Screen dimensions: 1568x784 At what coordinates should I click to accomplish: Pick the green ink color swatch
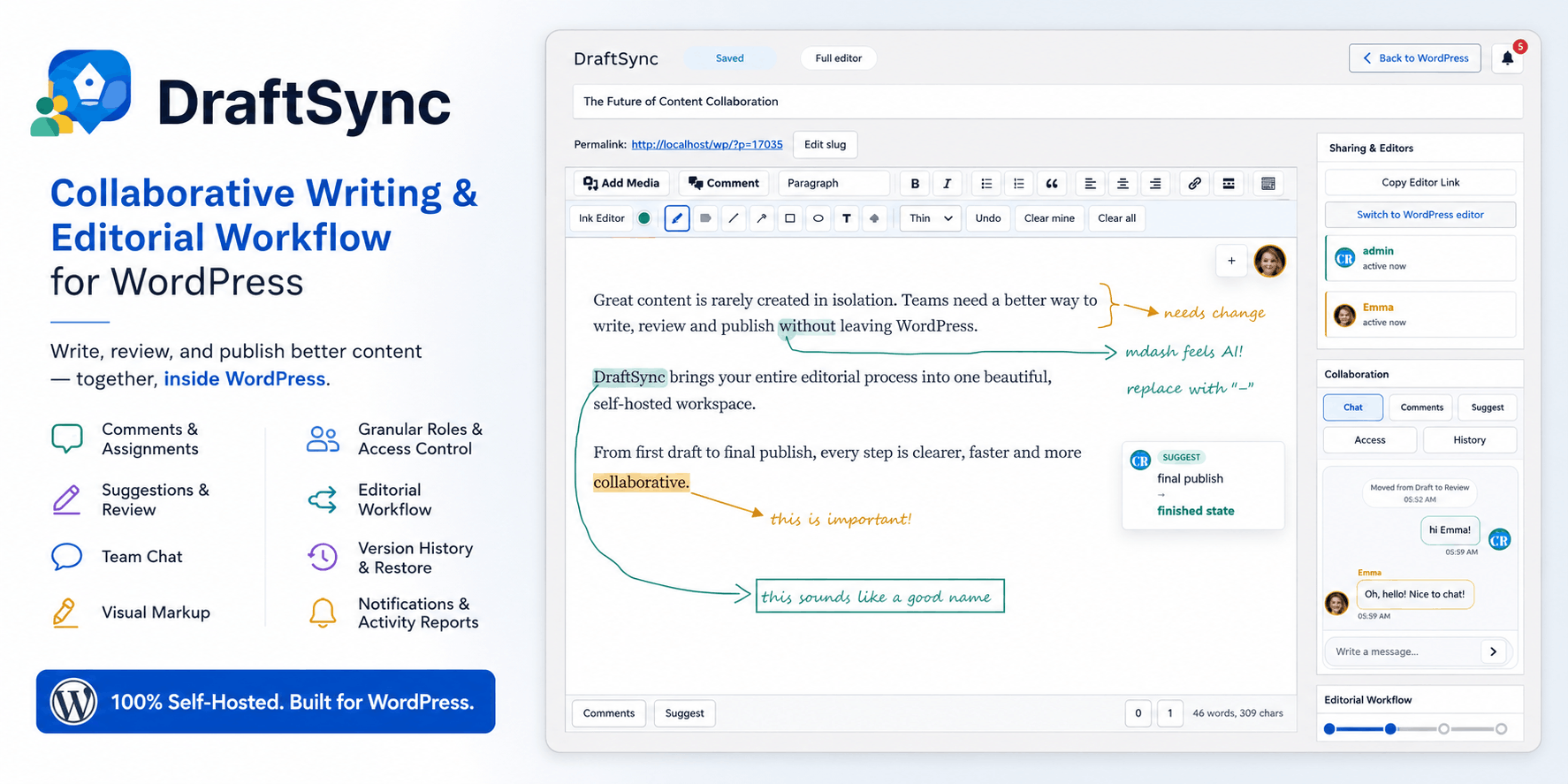[644, 218]
